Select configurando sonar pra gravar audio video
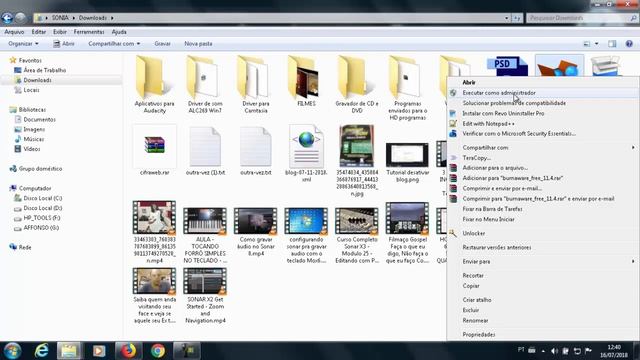The image size is (640, 360). pyautogui.click(x=306, y=235)
